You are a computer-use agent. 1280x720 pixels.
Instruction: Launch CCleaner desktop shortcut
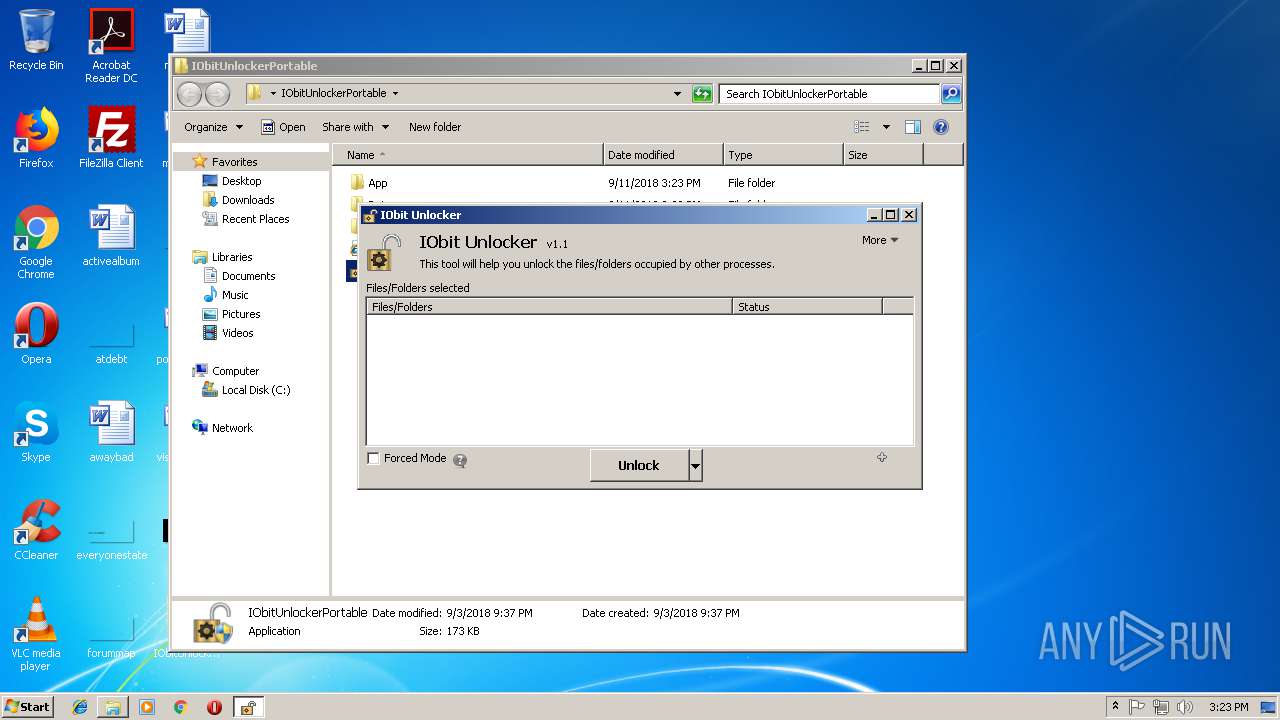click(36, 530)
